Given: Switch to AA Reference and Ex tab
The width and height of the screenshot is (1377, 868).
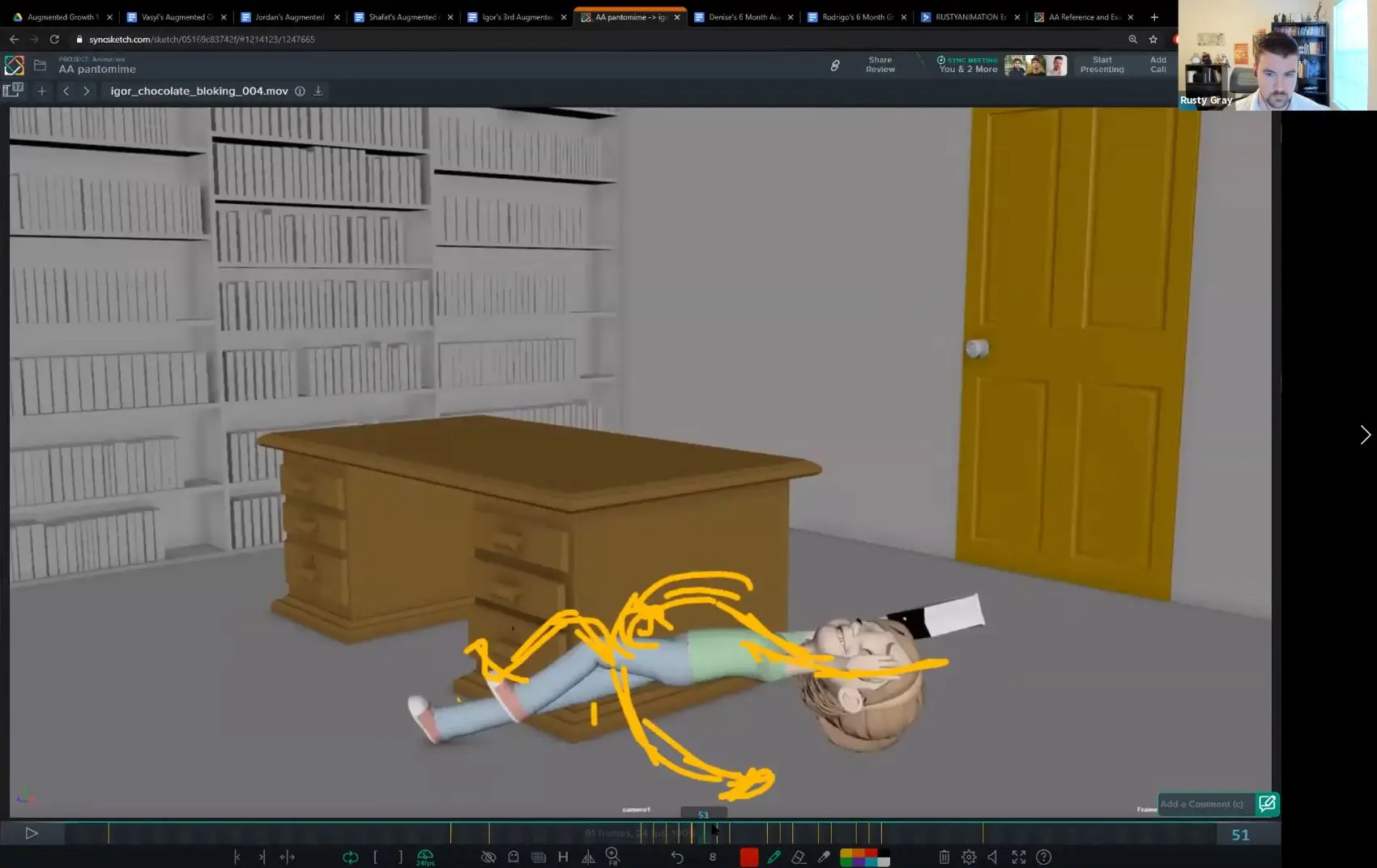Looking at the screenshot, I should (1084, 17).
